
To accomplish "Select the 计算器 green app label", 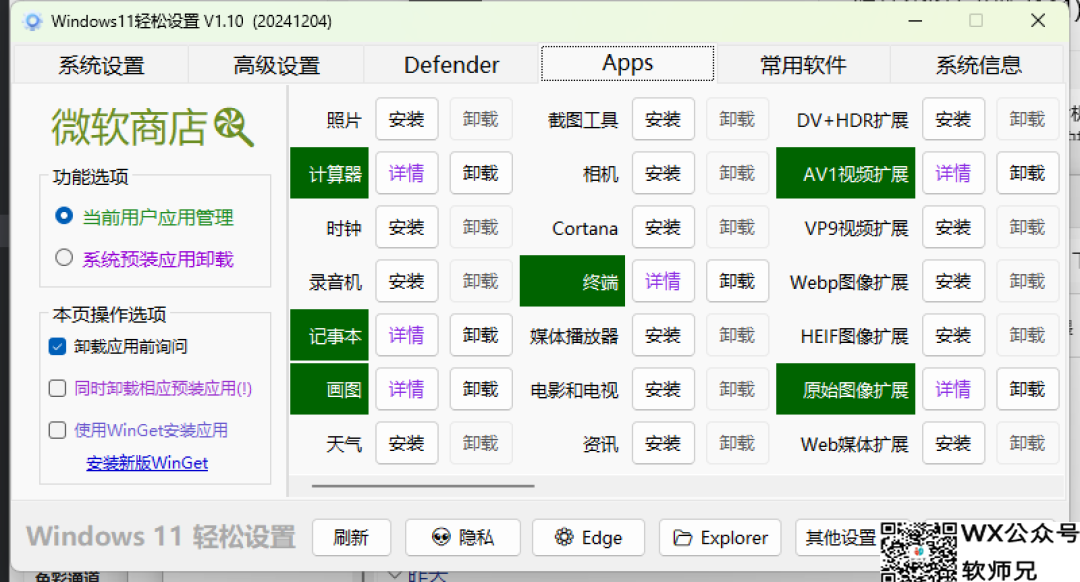I will (329, 173).
